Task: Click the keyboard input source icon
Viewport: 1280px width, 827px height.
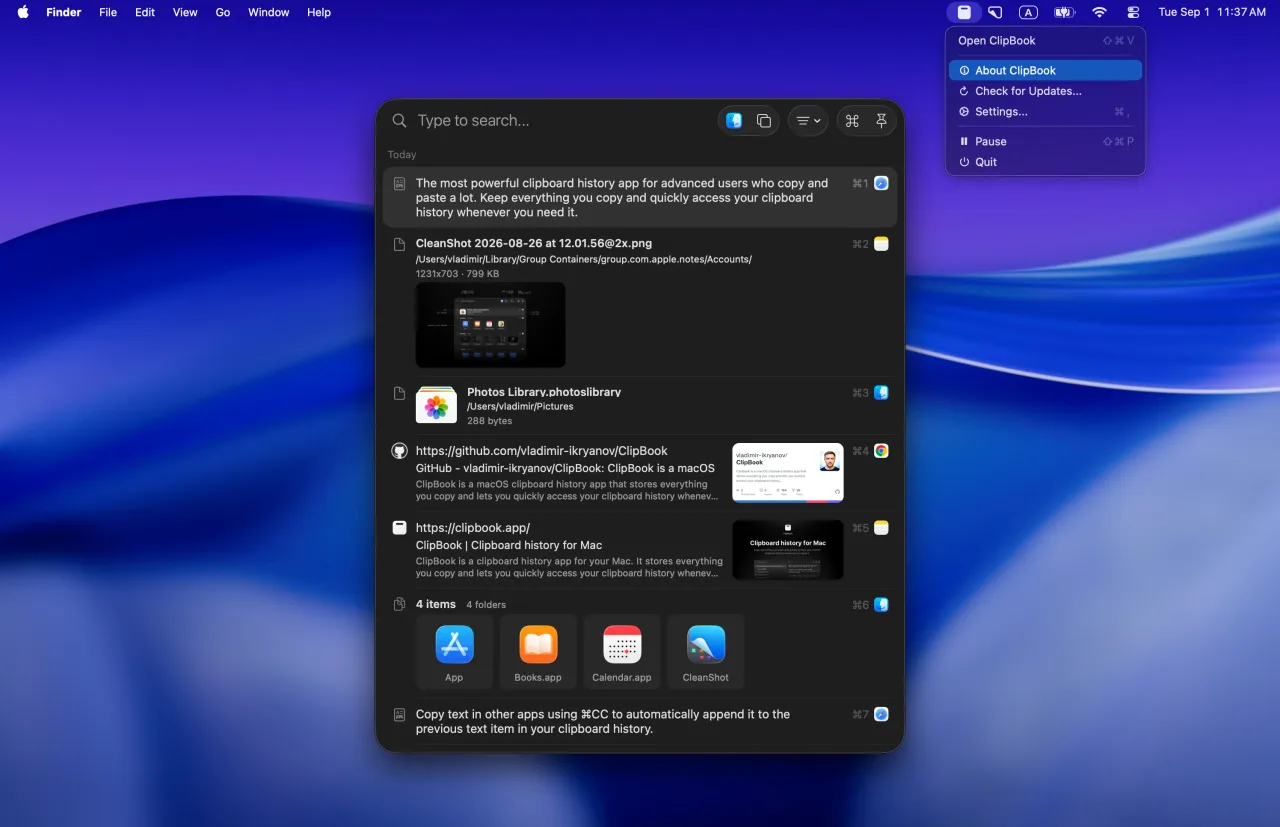Action: click(x=1028, y=12)
